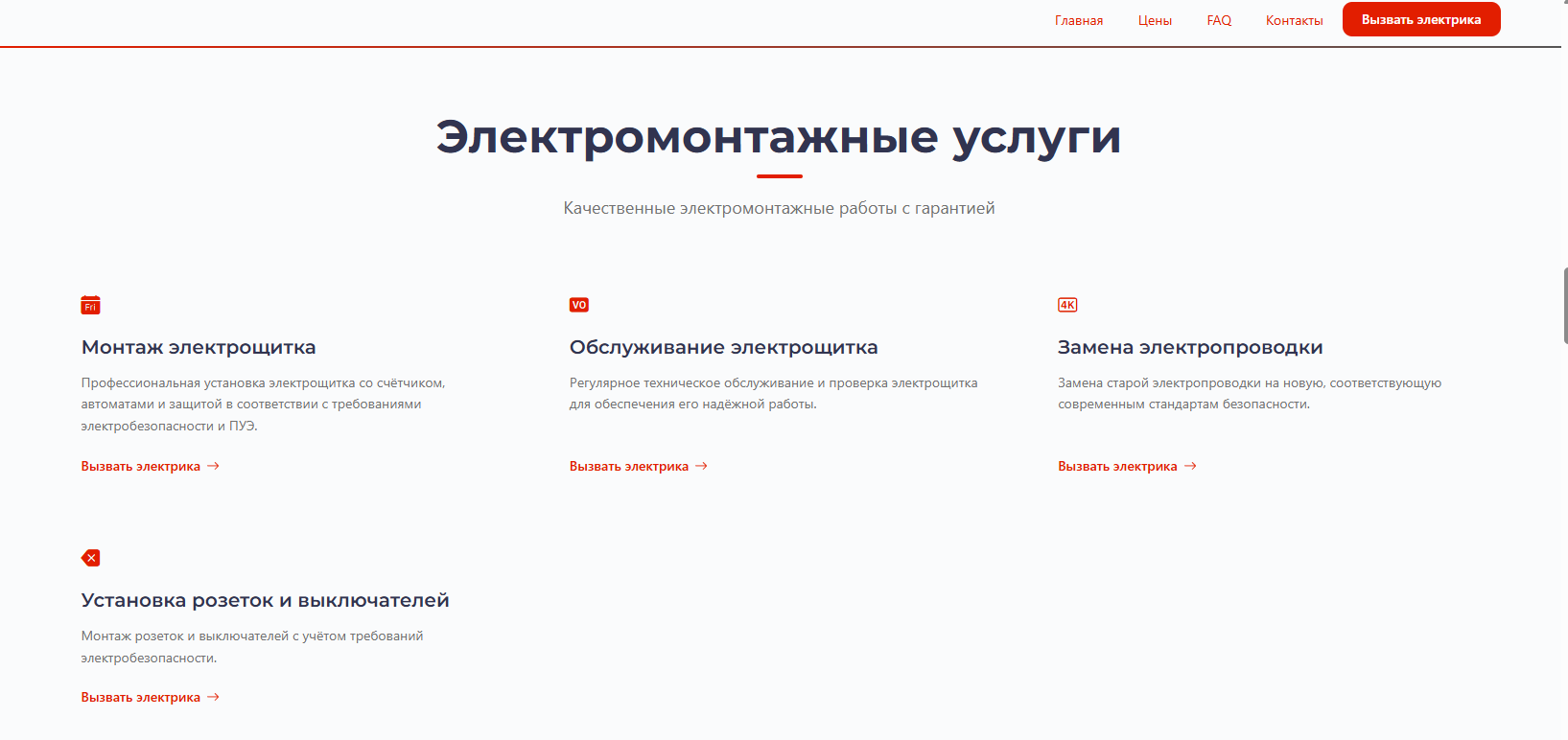Open the Главная navigation item

point(1078,20)
